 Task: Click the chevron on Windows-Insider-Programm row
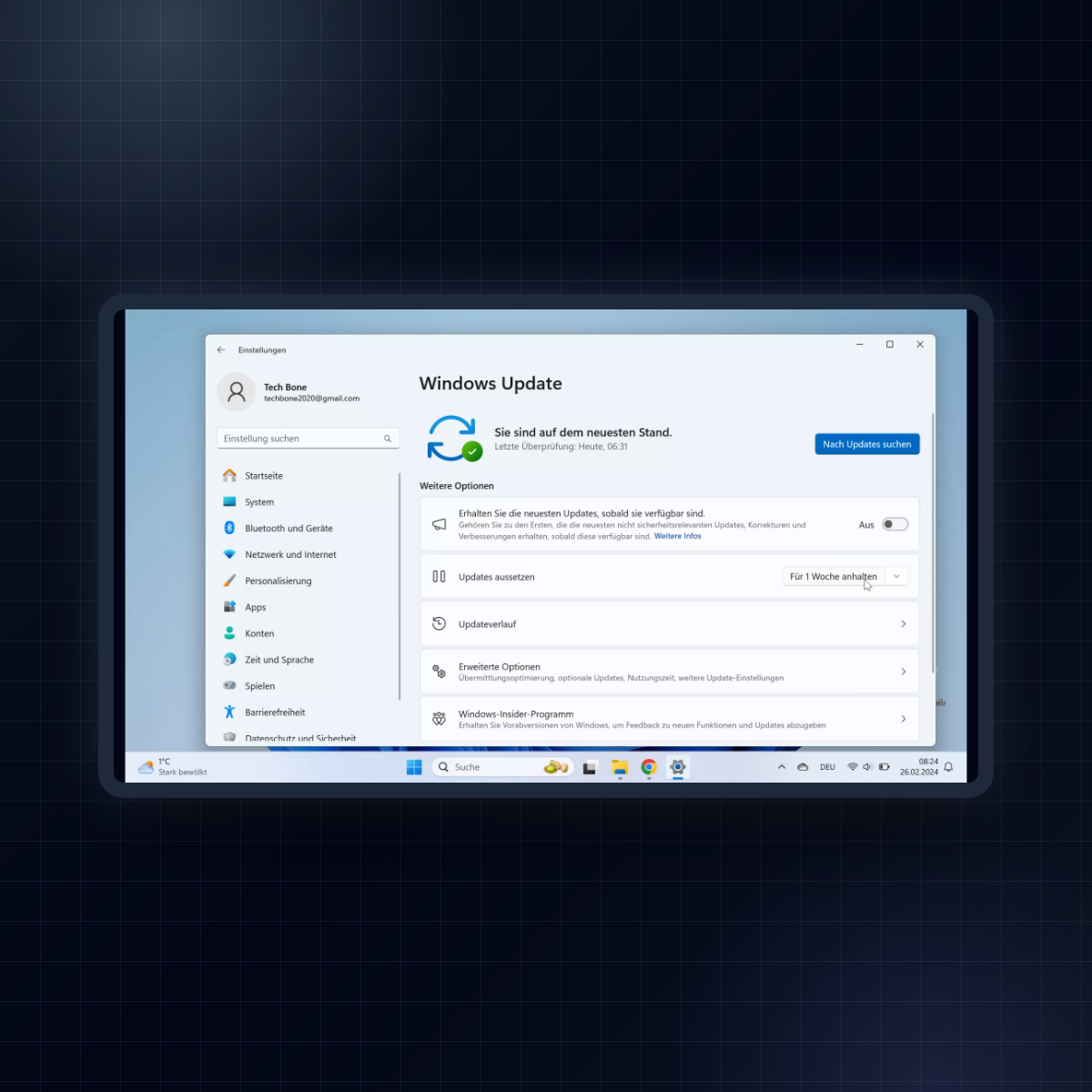[903, 719]
